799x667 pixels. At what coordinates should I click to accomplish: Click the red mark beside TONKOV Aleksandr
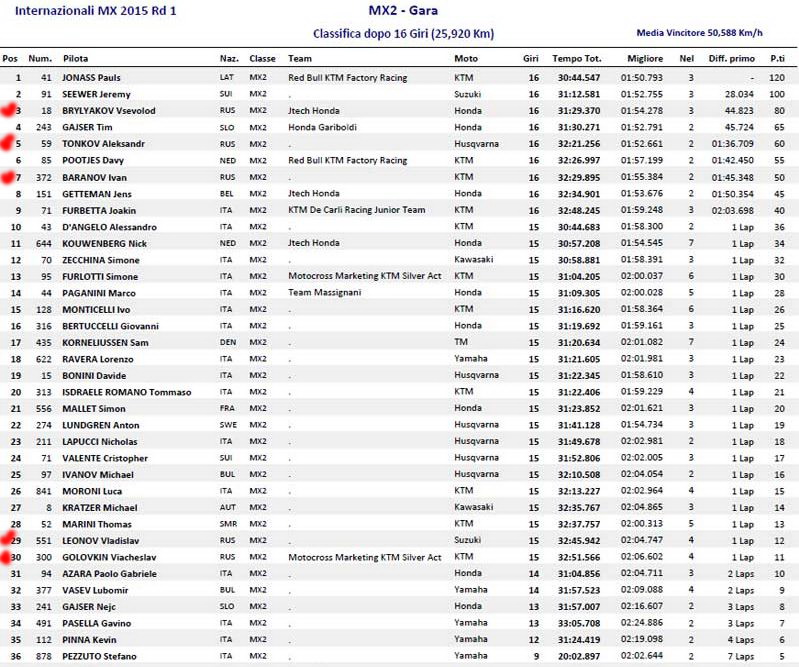[x=9, y=142]
